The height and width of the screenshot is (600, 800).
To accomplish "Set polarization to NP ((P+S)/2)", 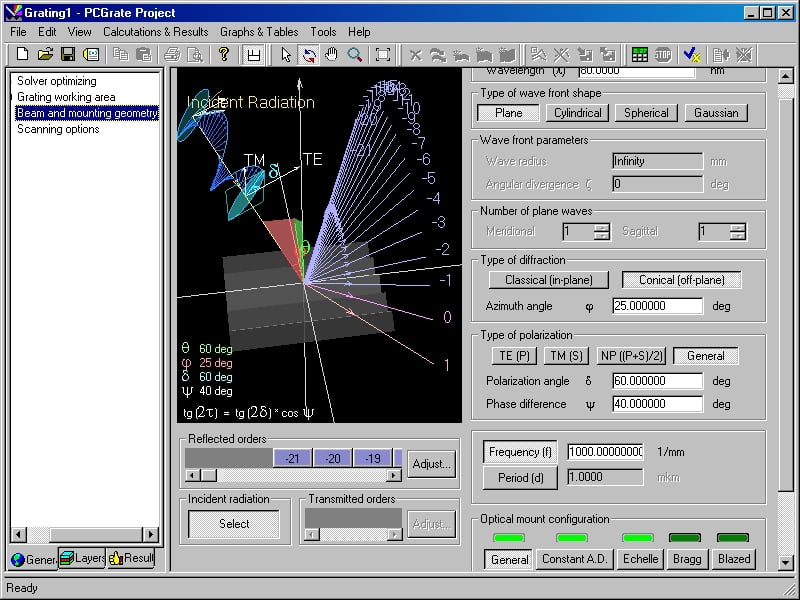I will click(x=632, y=356).
